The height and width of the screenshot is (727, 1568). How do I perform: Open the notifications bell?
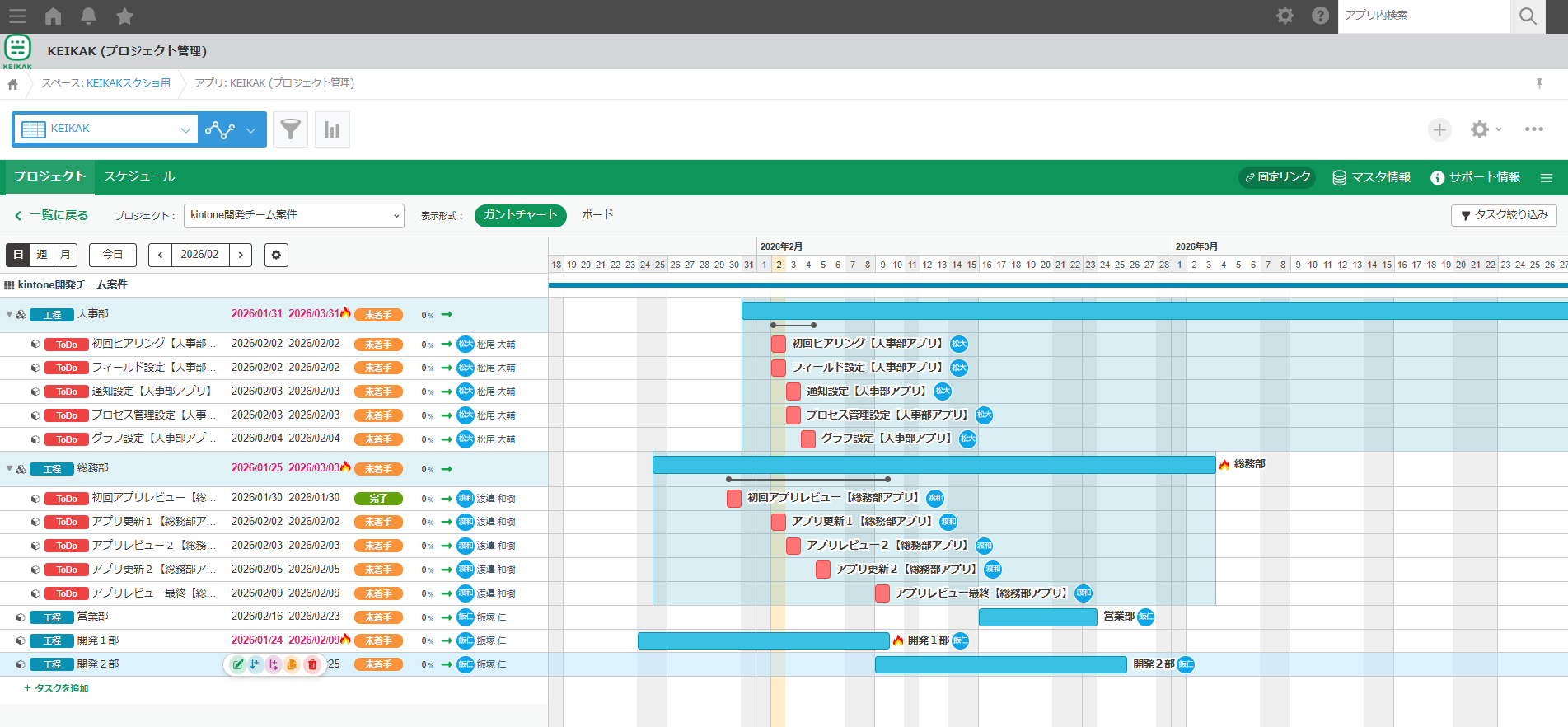[x=89, y=16]
